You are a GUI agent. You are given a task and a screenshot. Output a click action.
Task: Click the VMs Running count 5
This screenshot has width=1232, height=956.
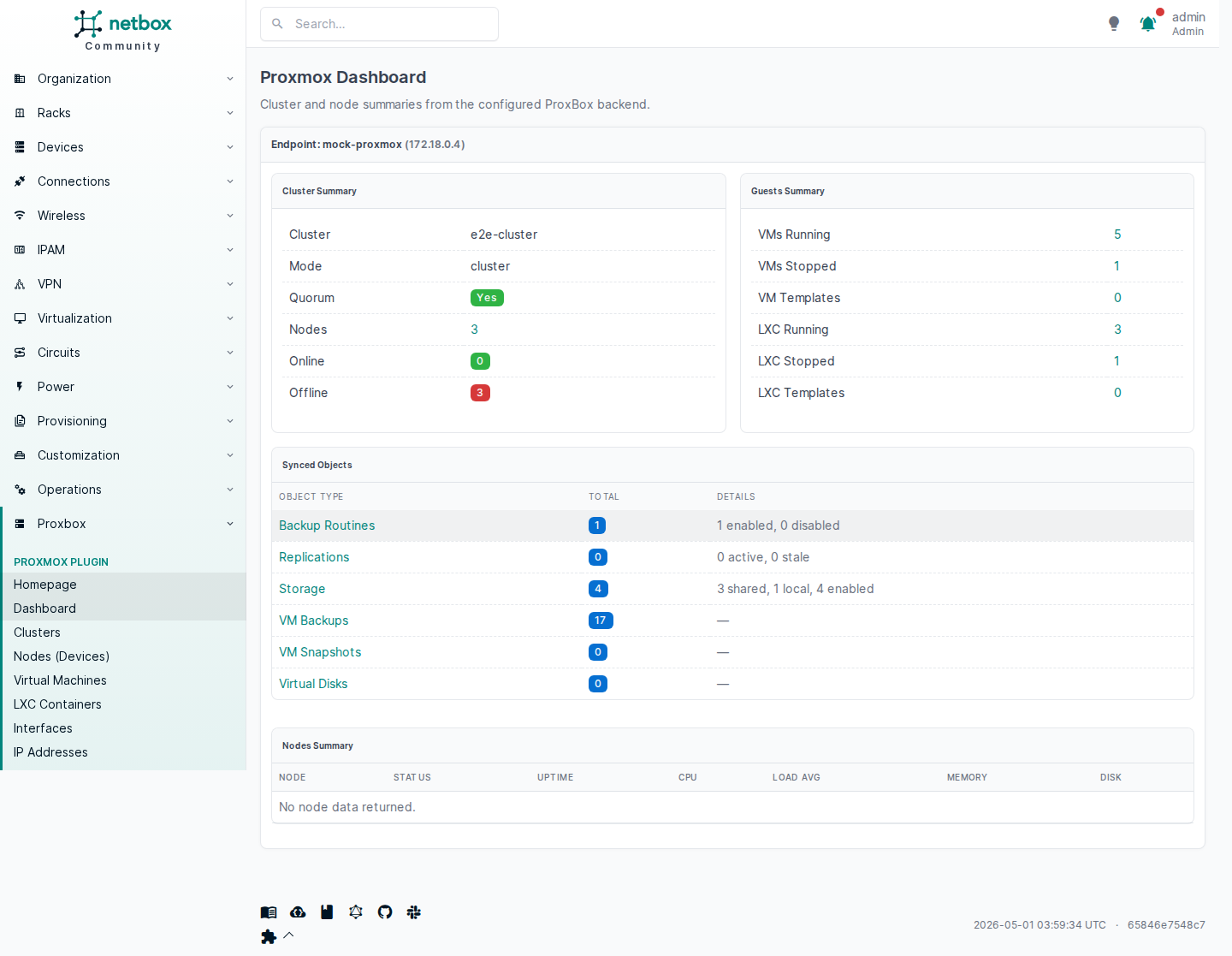pyautogui.click(x=1117, y=235)
